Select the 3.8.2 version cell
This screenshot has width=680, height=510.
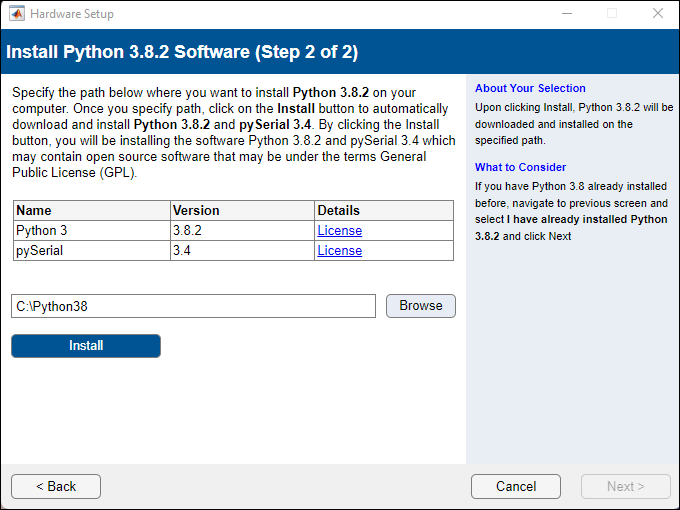(189, 231)
